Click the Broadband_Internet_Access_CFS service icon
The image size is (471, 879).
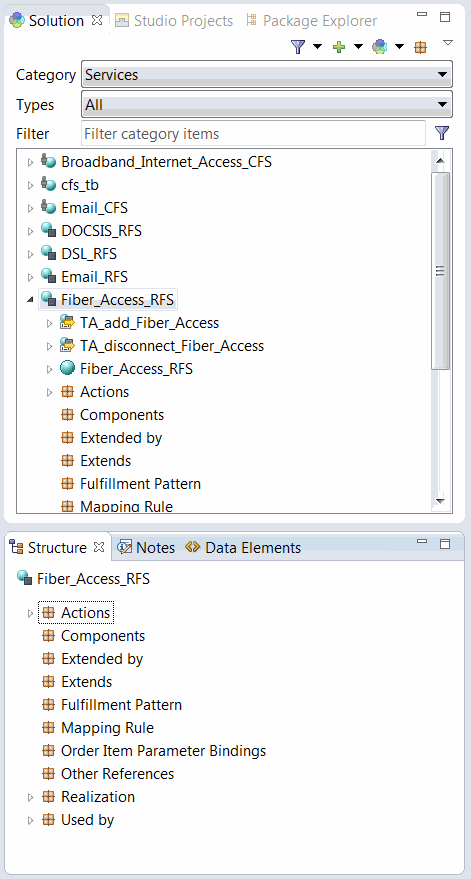(48, 162)
